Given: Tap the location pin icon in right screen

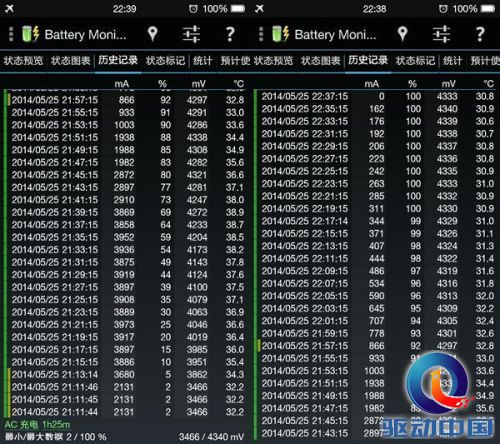Looking at the screenshot, I should tap(402, 34).
